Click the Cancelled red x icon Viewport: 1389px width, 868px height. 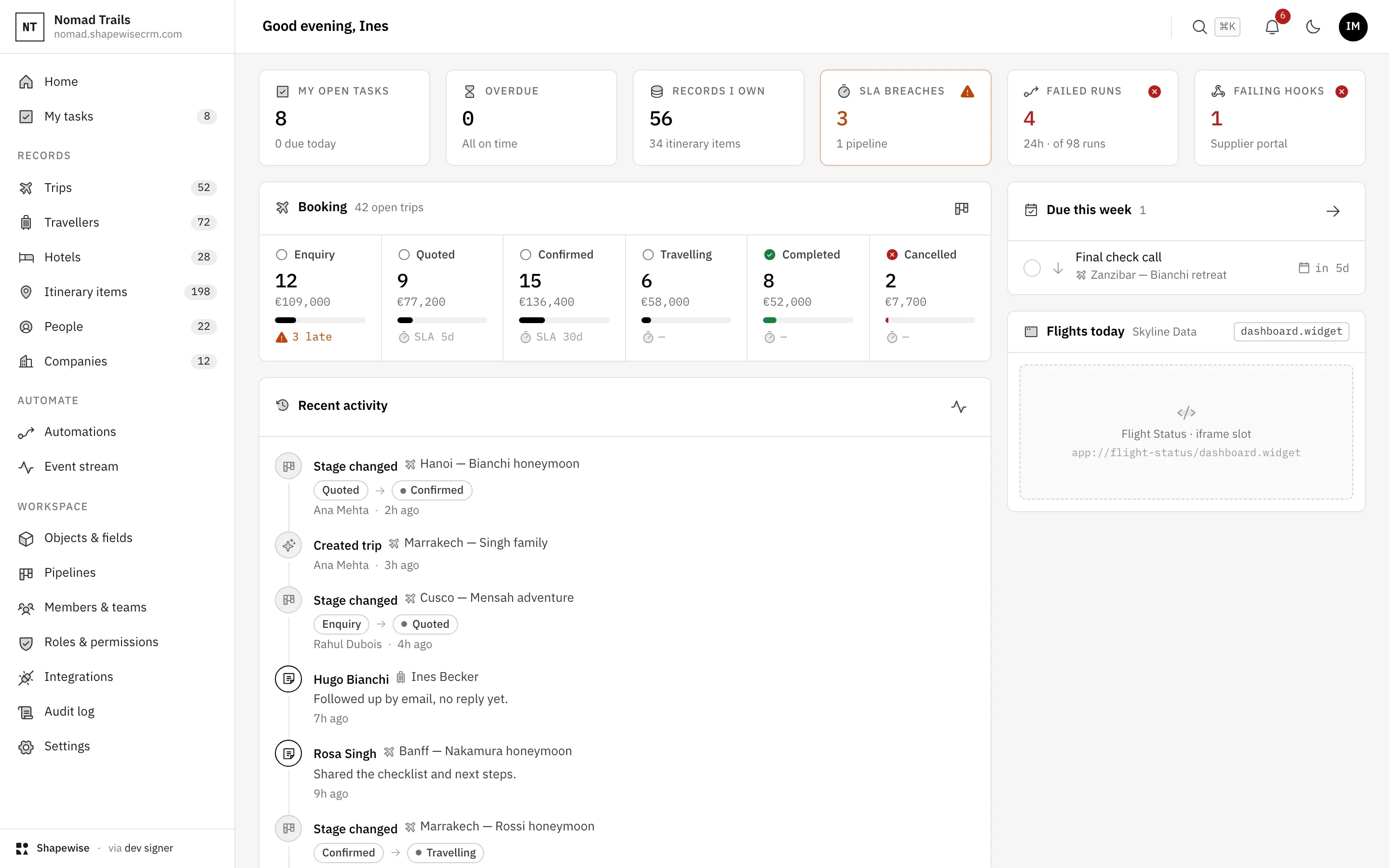point(892,254)
